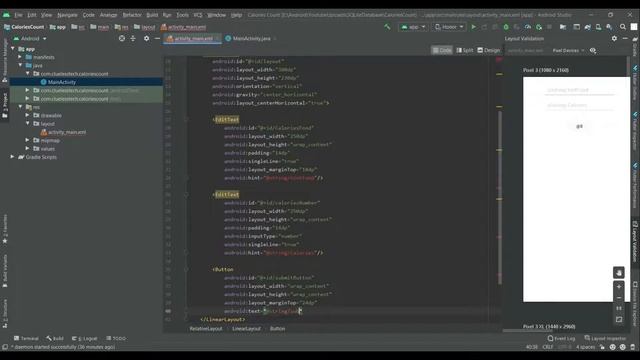Toggle the Structure side tool window
This screenshot has height=360, width=640.
coord(4,314)
